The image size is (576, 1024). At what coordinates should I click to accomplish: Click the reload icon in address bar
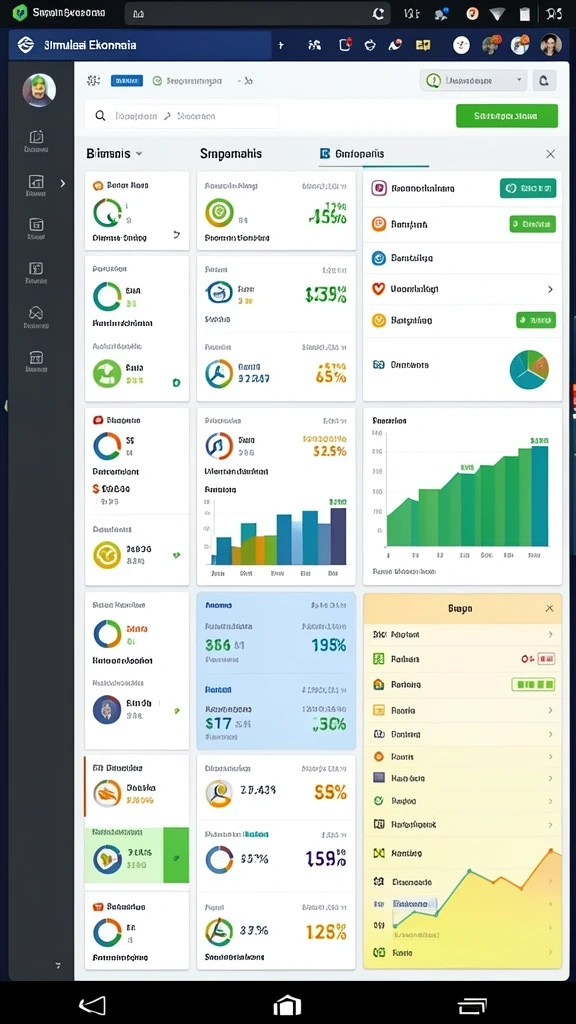click(377, 13)
